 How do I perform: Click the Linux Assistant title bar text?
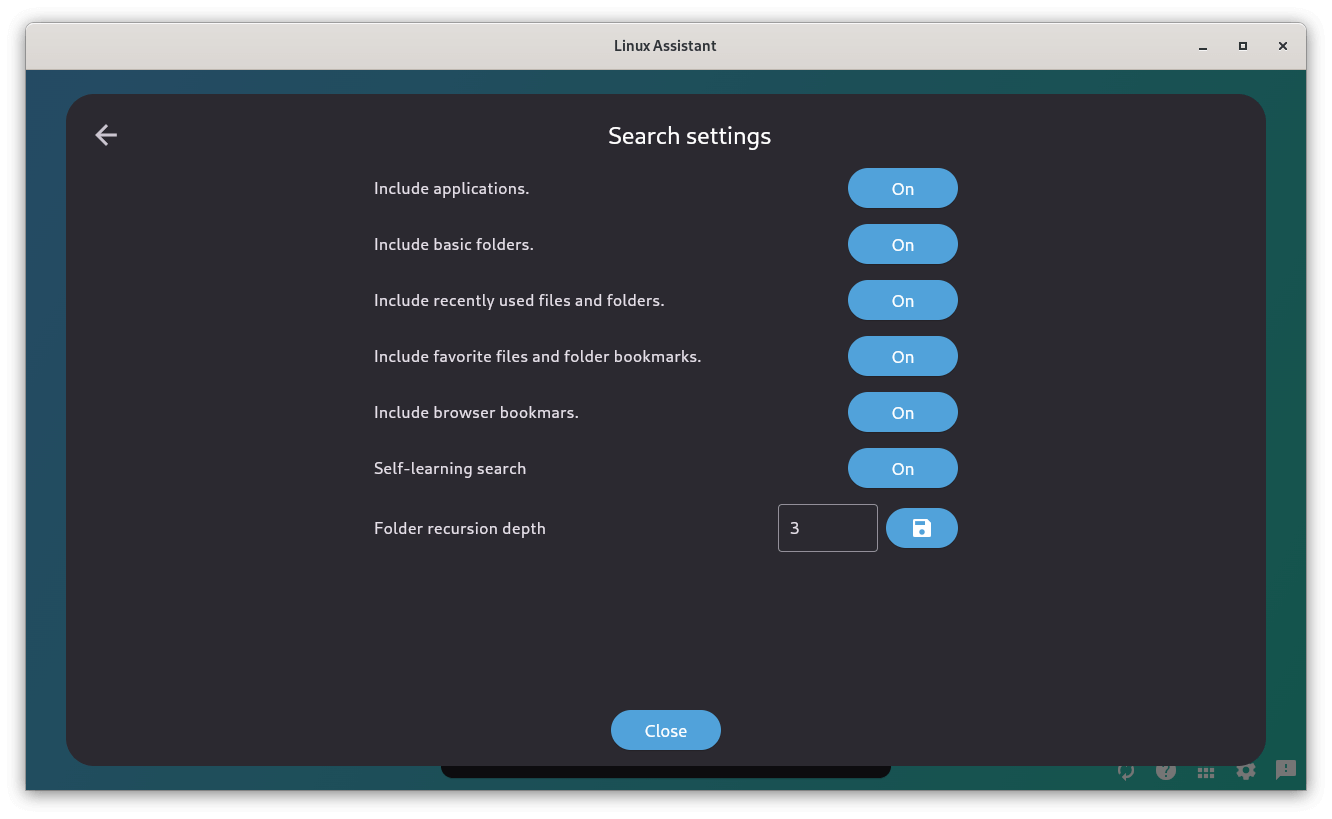pos(665,46)
